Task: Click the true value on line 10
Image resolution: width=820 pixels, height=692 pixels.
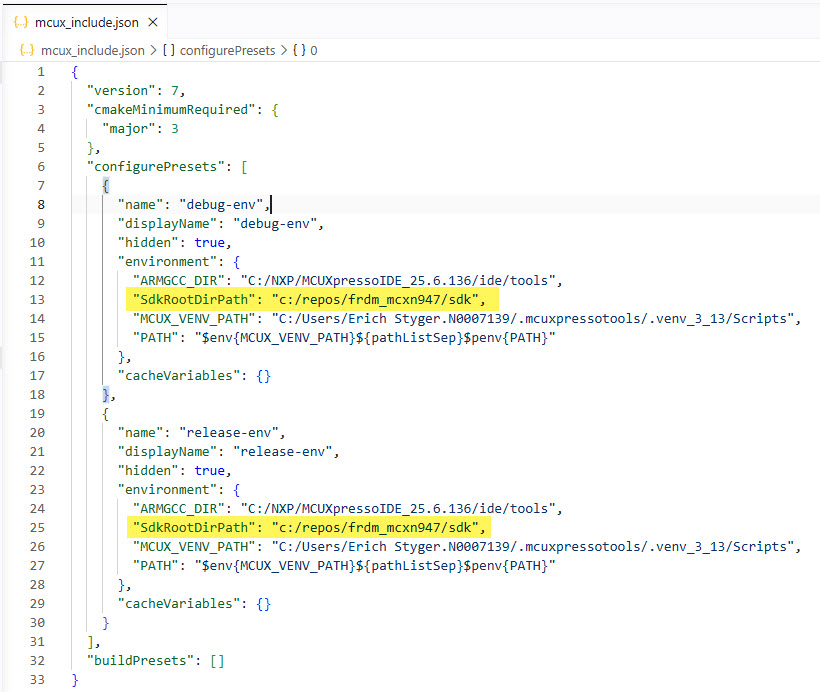Action: (211, 242)
